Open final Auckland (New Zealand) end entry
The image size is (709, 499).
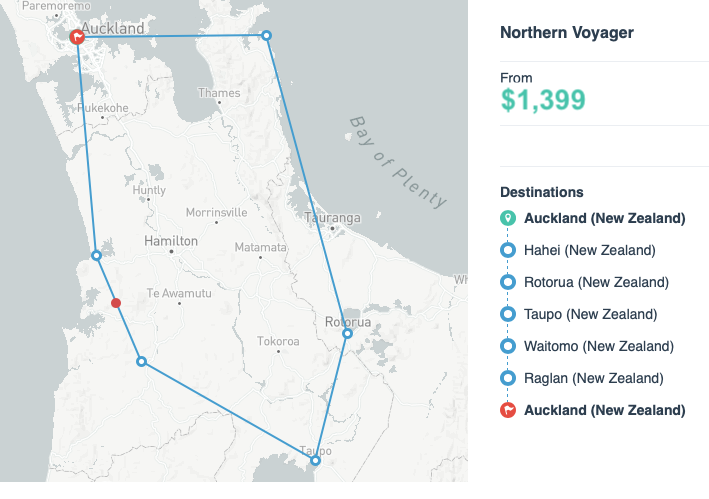click(605, 410)
